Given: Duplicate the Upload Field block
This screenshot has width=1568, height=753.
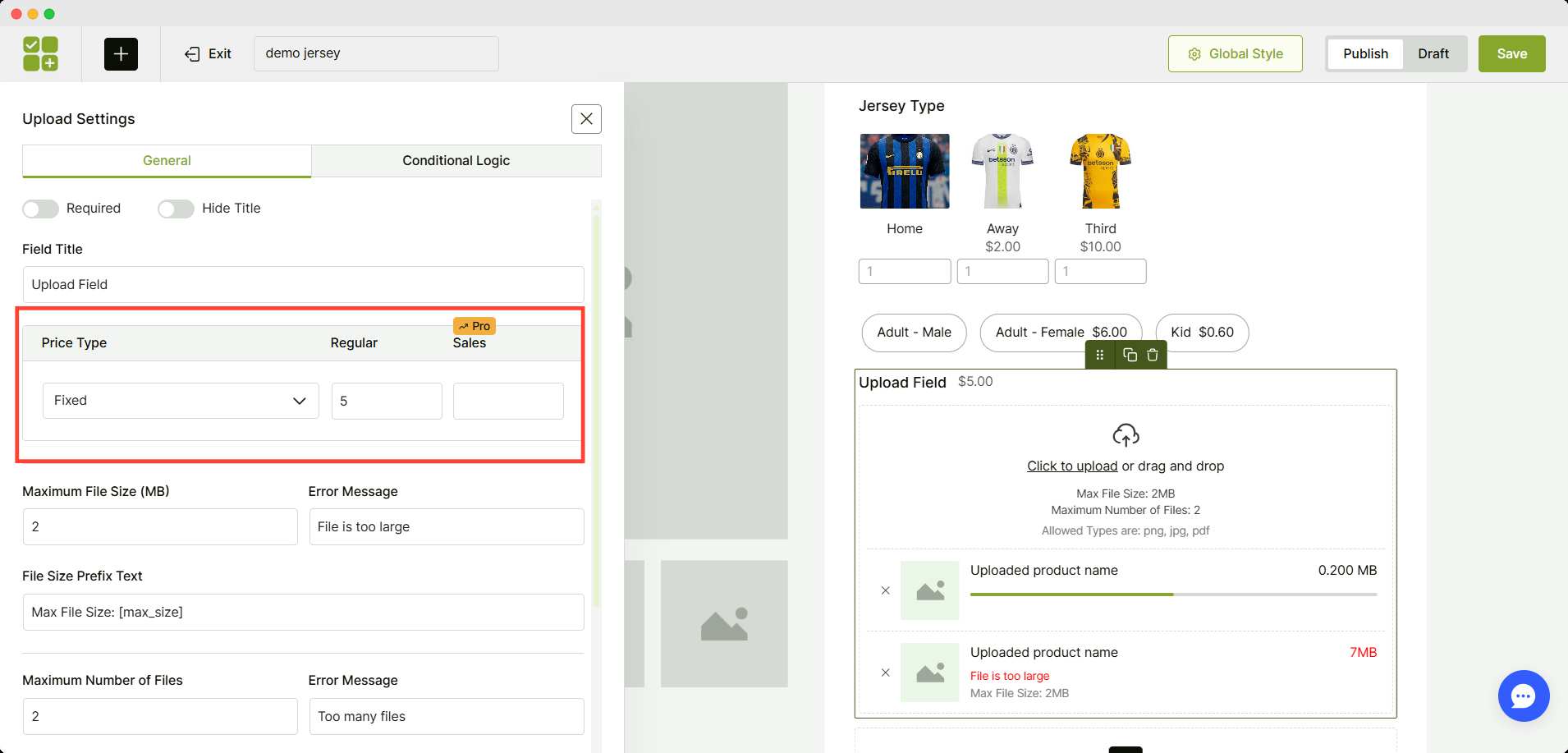Looking at the screenshot, I should [x=1130, y=355].
